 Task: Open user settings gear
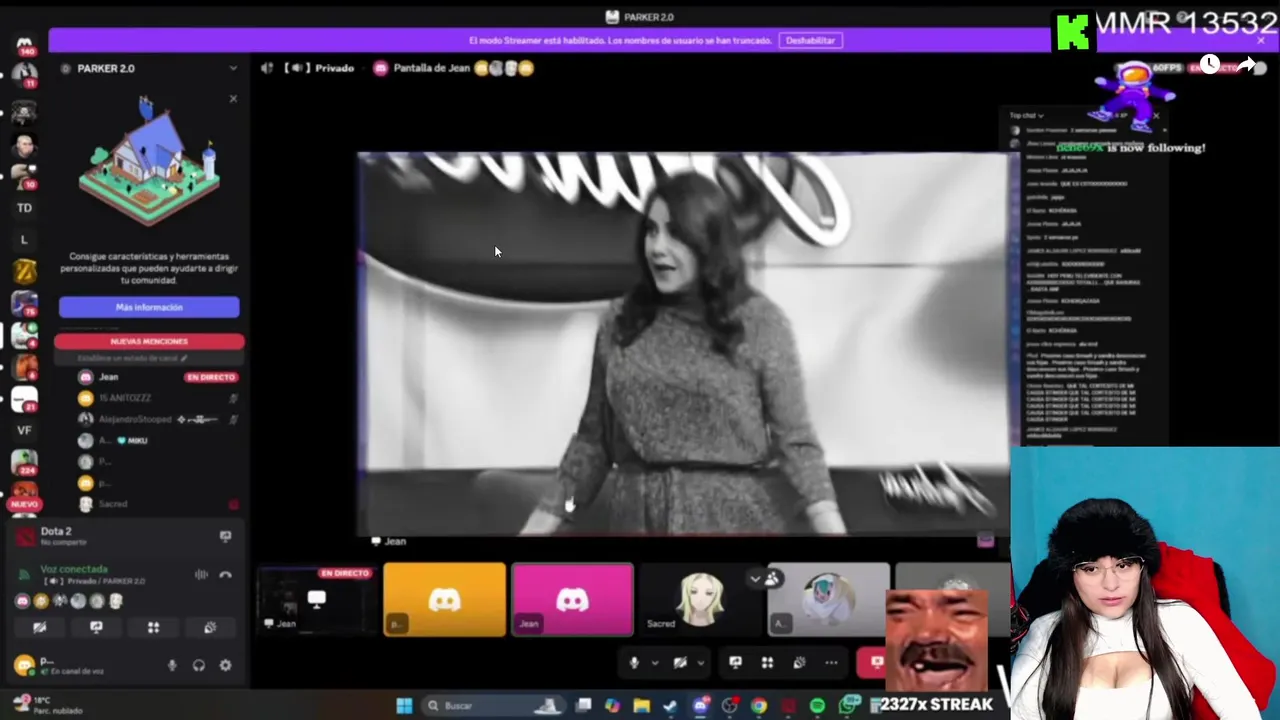pos(225,665)
